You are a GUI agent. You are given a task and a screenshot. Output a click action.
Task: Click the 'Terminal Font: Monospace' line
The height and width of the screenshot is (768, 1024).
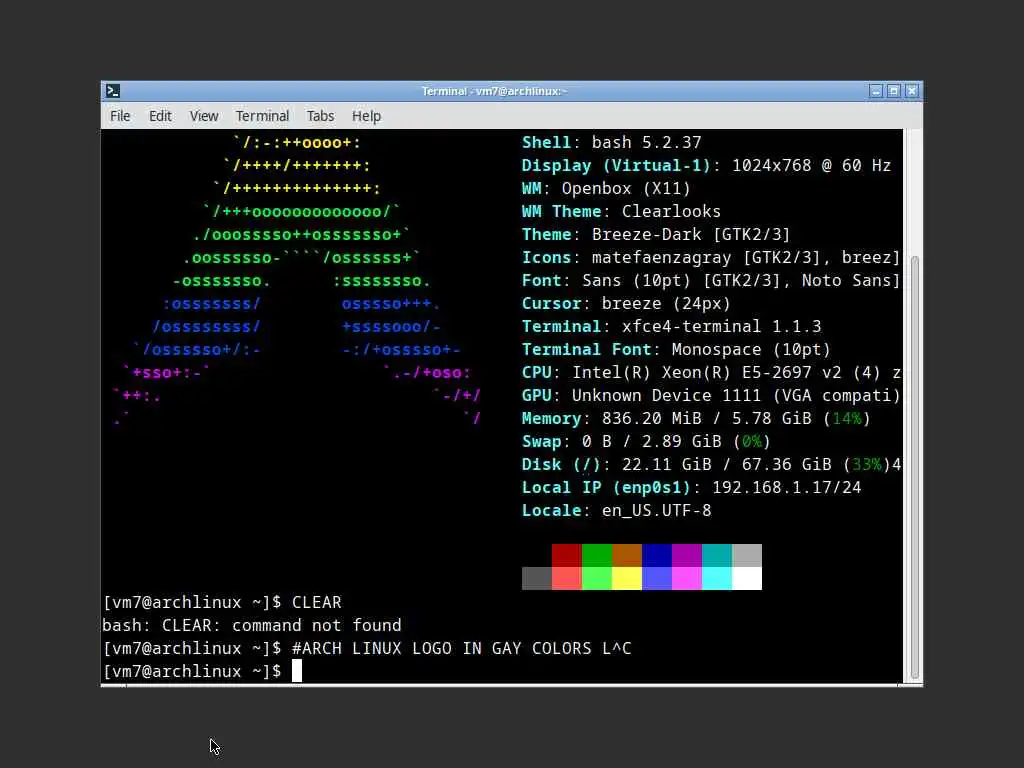coord(676,349)
